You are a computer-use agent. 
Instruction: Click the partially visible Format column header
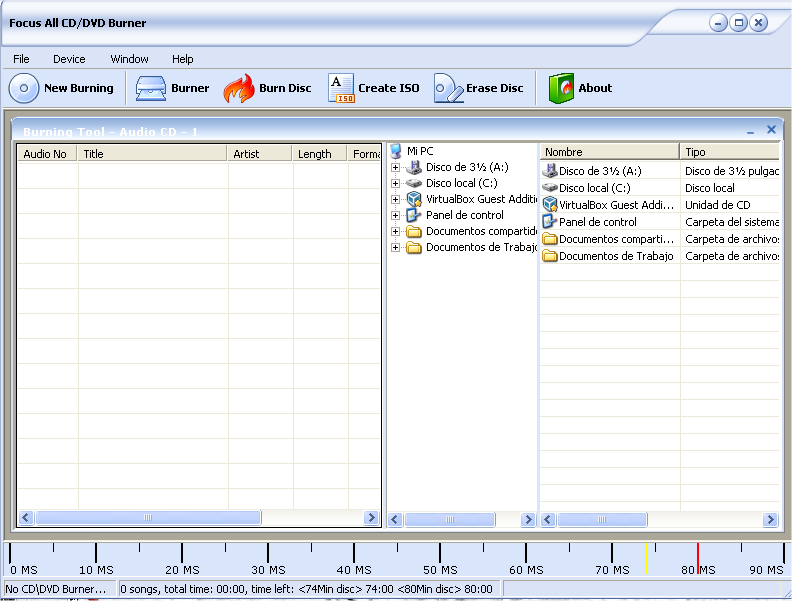point(364,154)
